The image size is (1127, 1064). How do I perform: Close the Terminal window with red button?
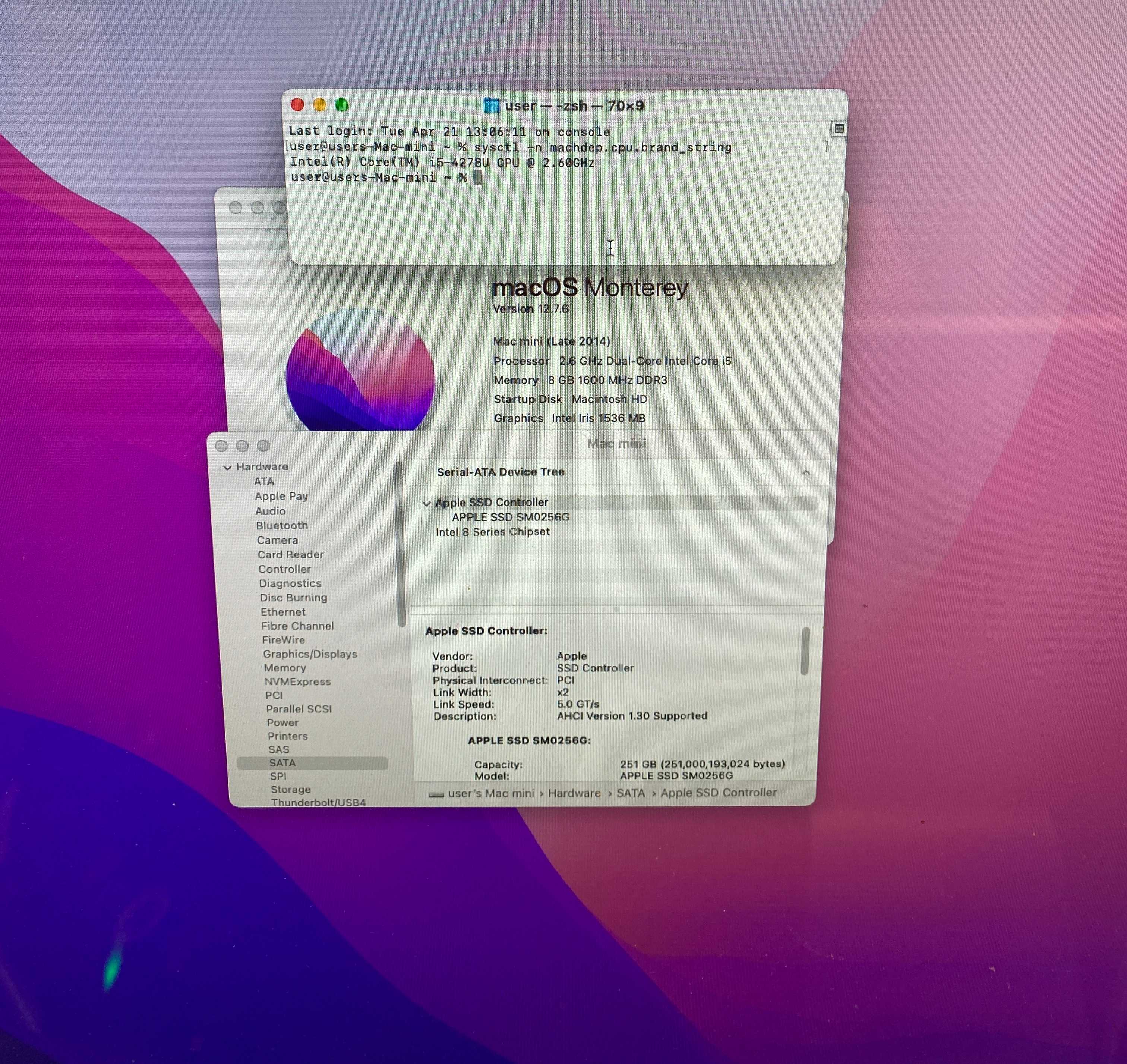coord(297,105)
